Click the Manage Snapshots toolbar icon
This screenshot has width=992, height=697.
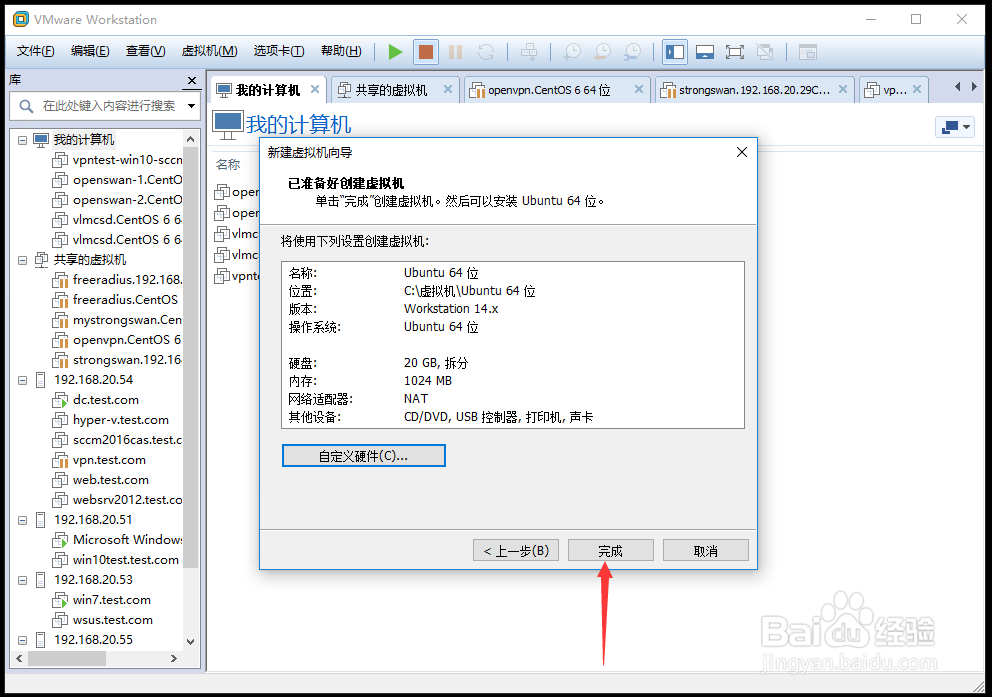pyautogui.click(x=633, y=52)
